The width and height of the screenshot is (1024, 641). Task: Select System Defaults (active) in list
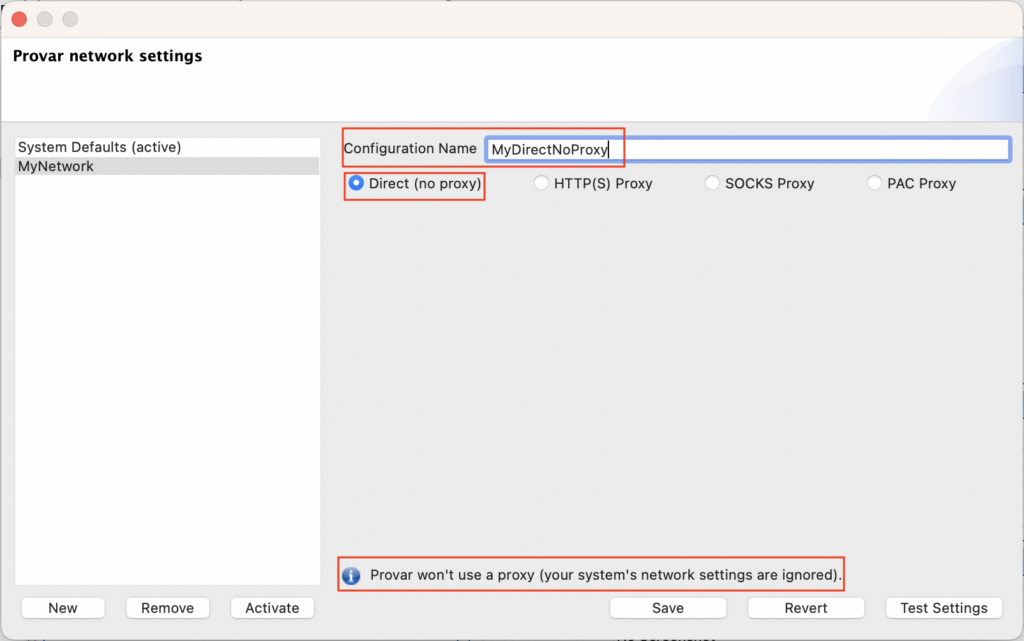[167, 147]
